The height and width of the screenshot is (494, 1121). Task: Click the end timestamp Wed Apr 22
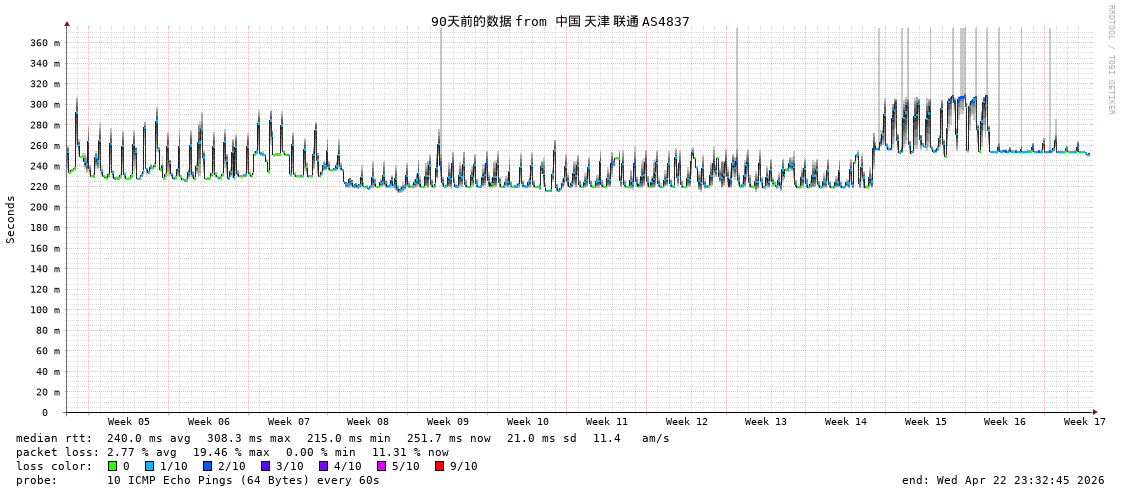tap(1003, 480)
